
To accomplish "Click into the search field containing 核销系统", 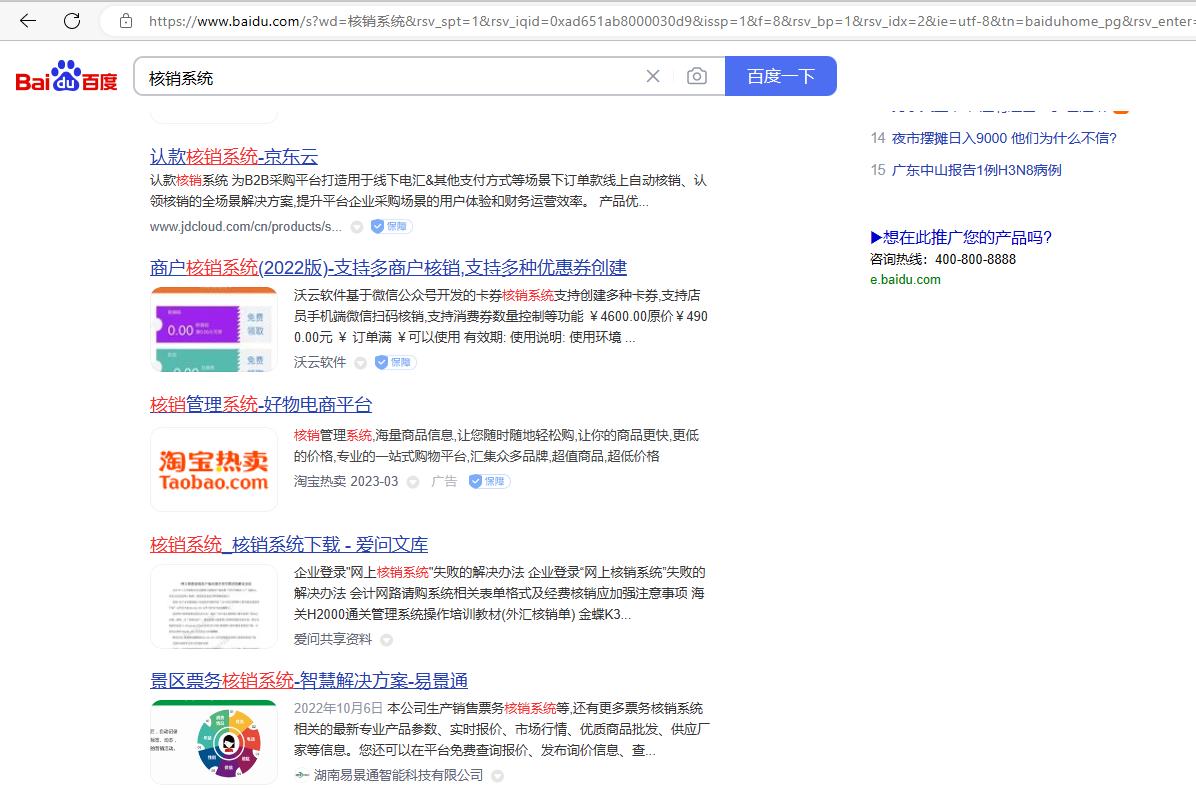I will click(x=390, y=77).
